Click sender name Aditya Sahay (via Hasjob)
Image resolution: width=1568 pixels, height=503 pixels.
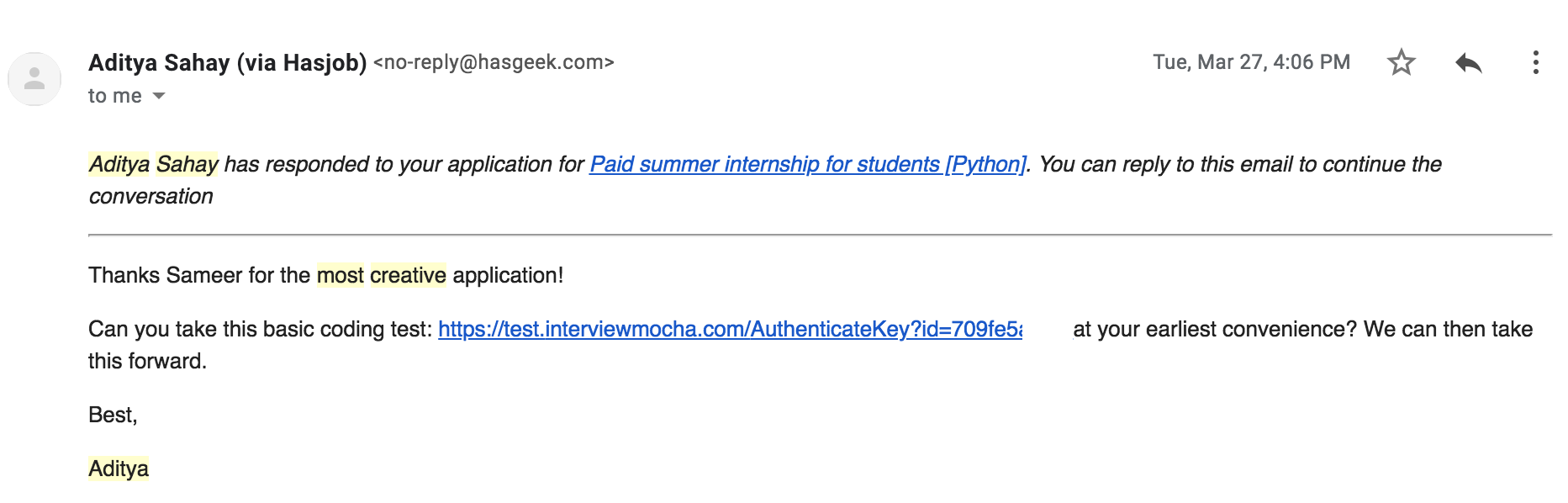[x=227, y=62]
